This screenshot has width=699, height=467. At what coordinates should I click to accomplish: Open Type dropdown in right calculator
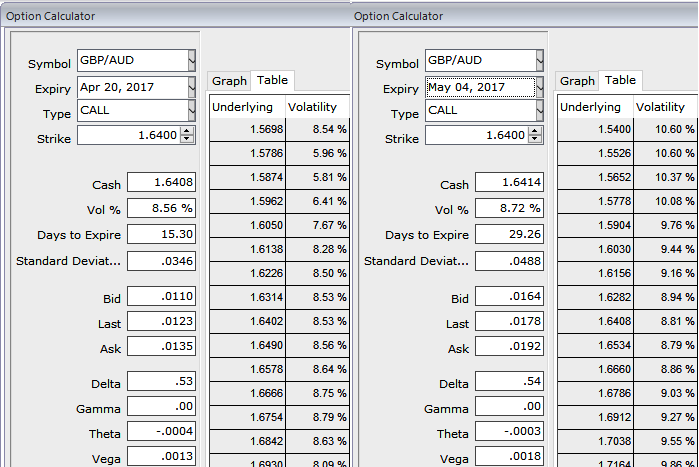(x=539, y=110)
